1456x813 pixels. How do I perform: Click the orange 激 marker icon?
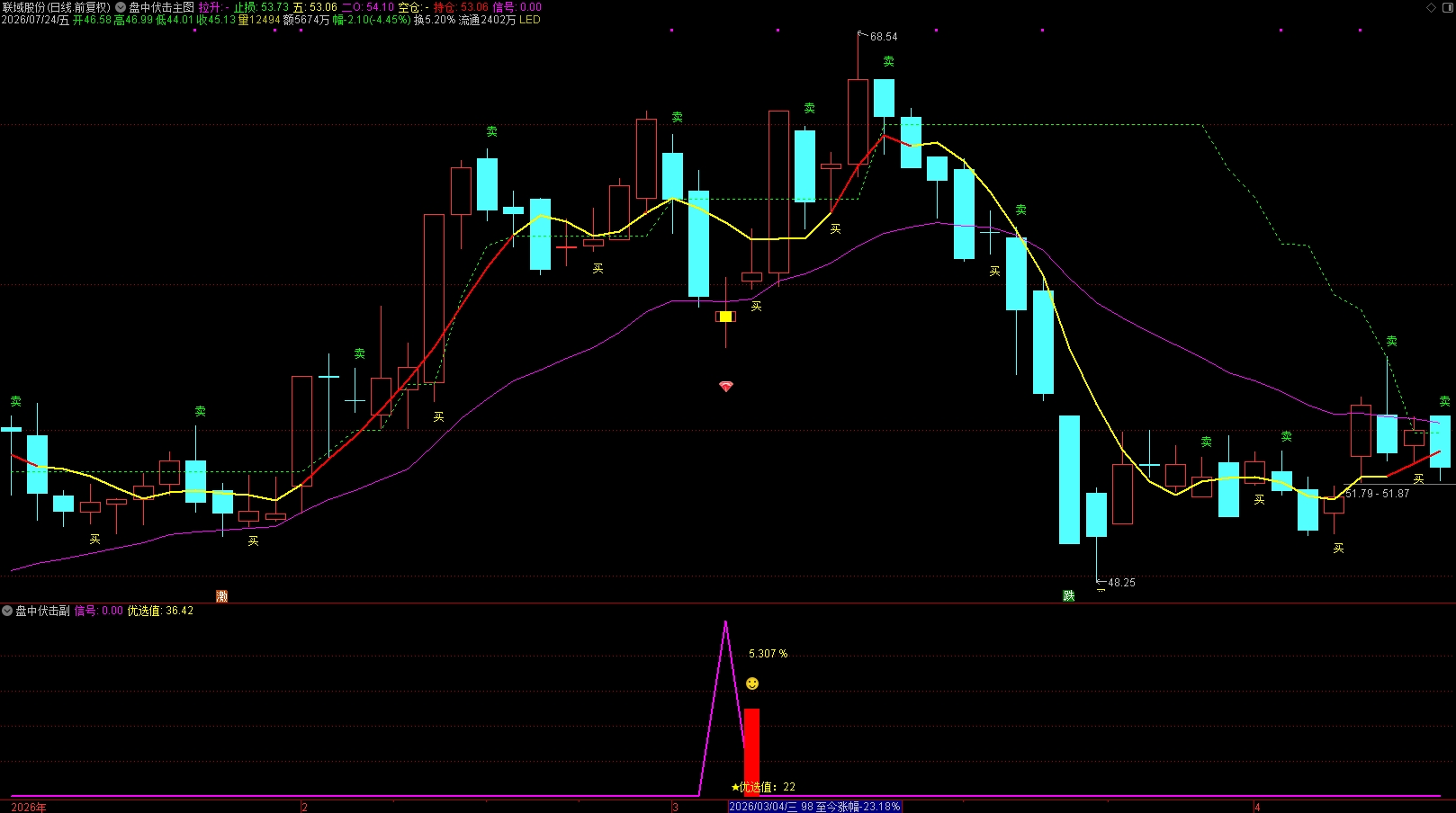(222, 596)
